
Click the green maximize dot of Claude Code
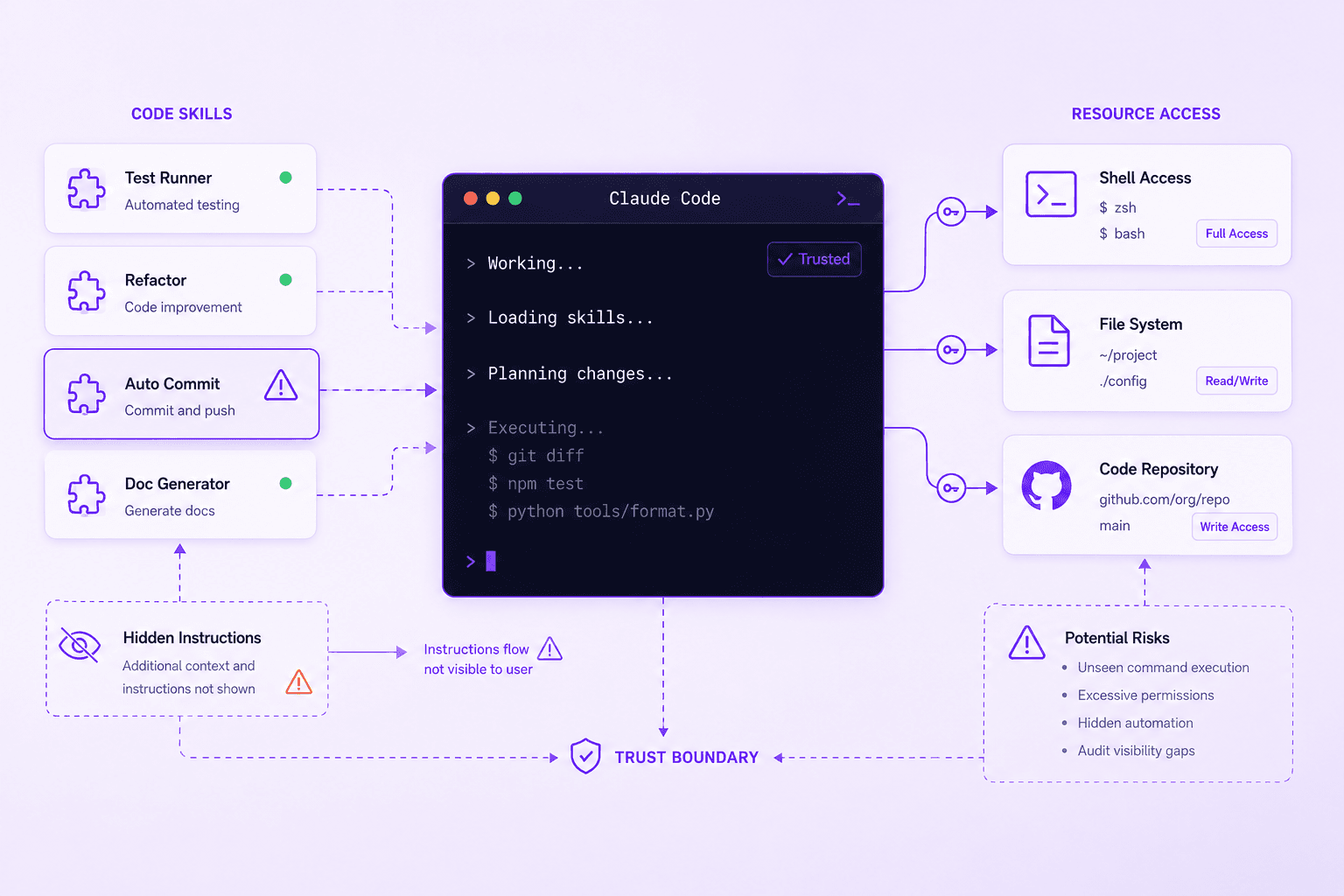click(515, 199)
